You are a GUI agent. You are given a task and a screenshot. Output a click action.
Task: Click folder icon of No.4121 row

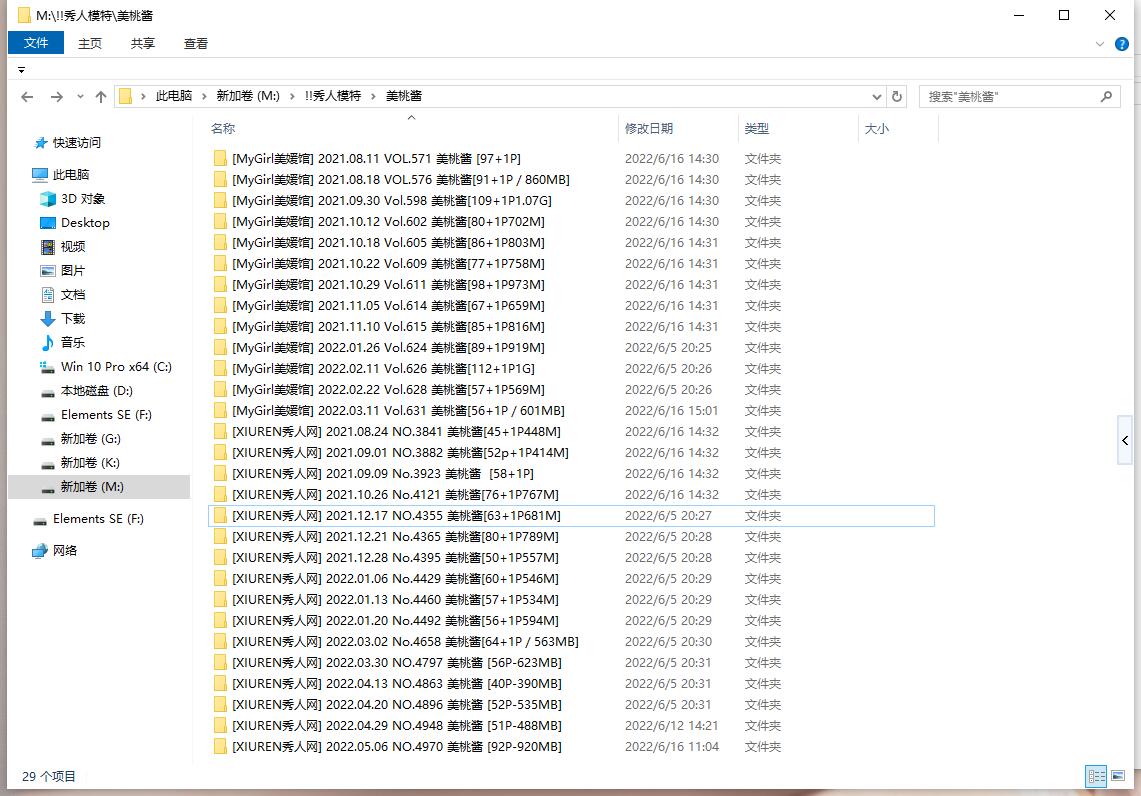(220, 495)
